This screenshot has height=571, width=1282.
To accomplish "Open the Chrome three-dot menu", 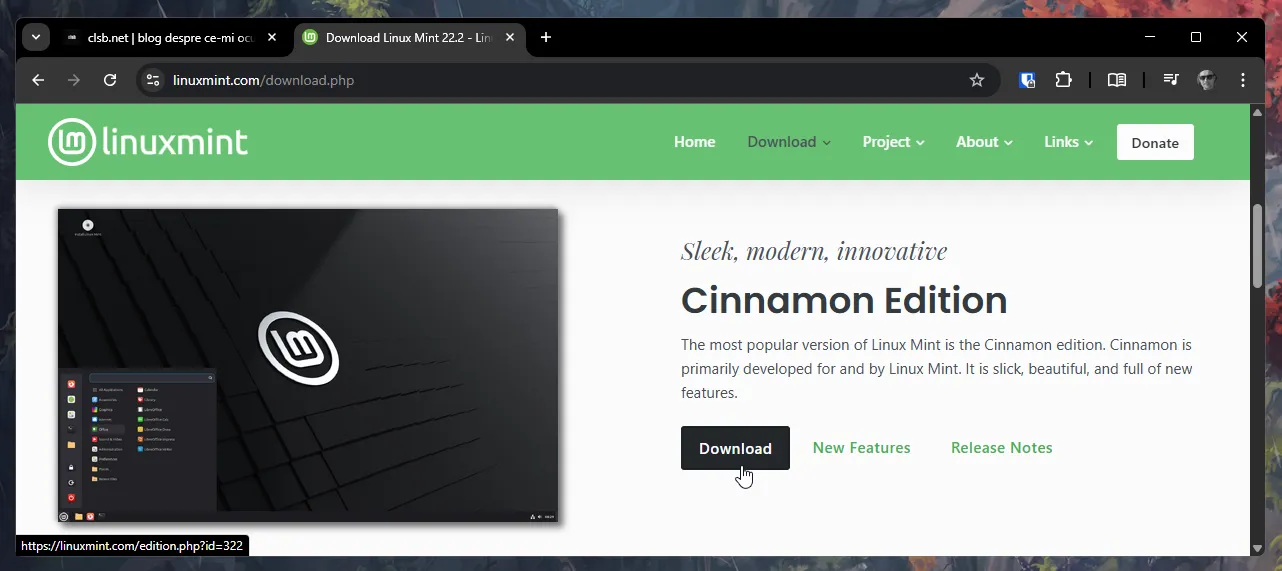I will pos(1243,80).
